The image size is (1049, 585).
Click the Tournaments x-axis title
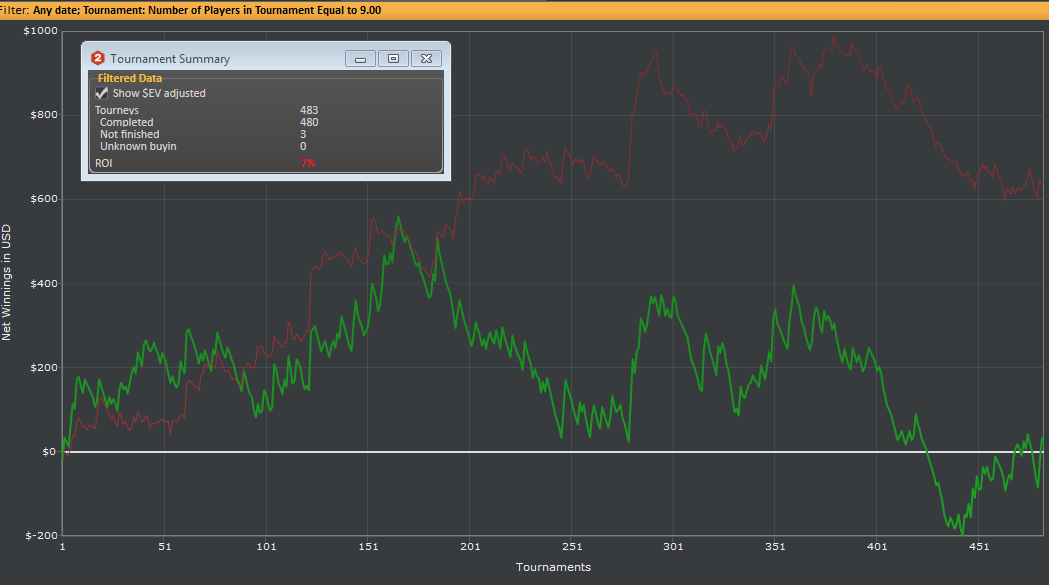tap(553, 567)
